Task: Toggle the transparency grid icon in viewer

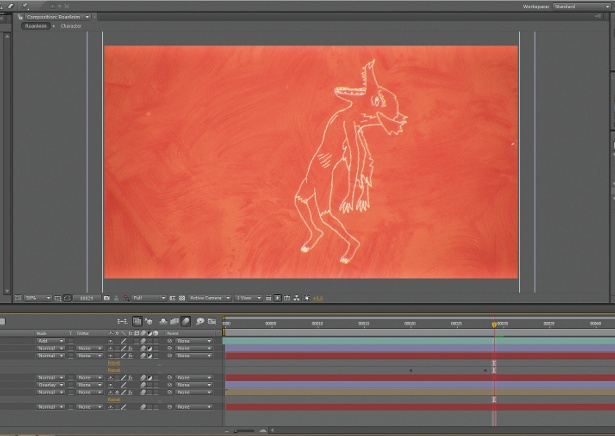Action: click(182, 298)
